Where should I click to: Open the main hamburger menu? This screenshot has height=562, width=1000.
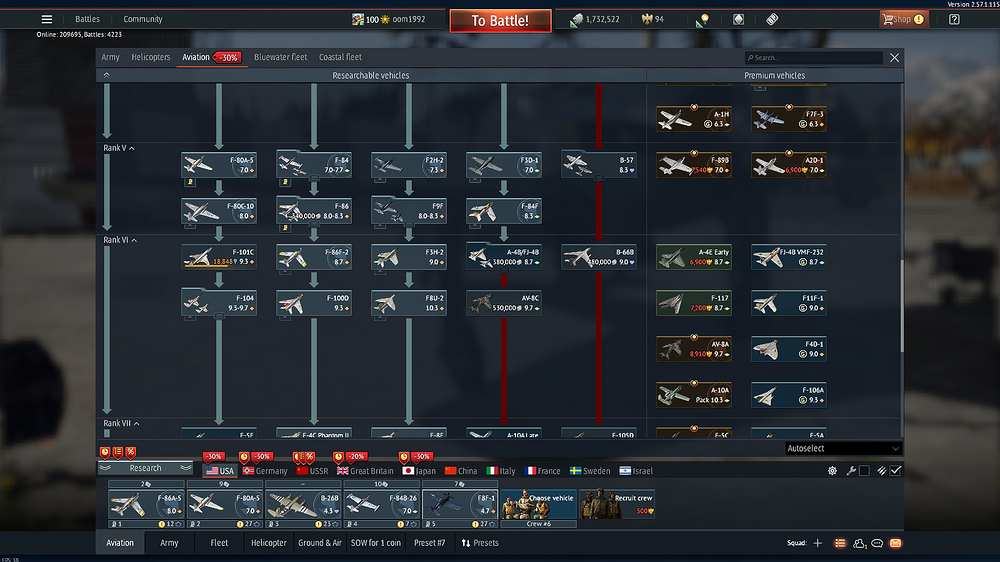click(47, 19)
